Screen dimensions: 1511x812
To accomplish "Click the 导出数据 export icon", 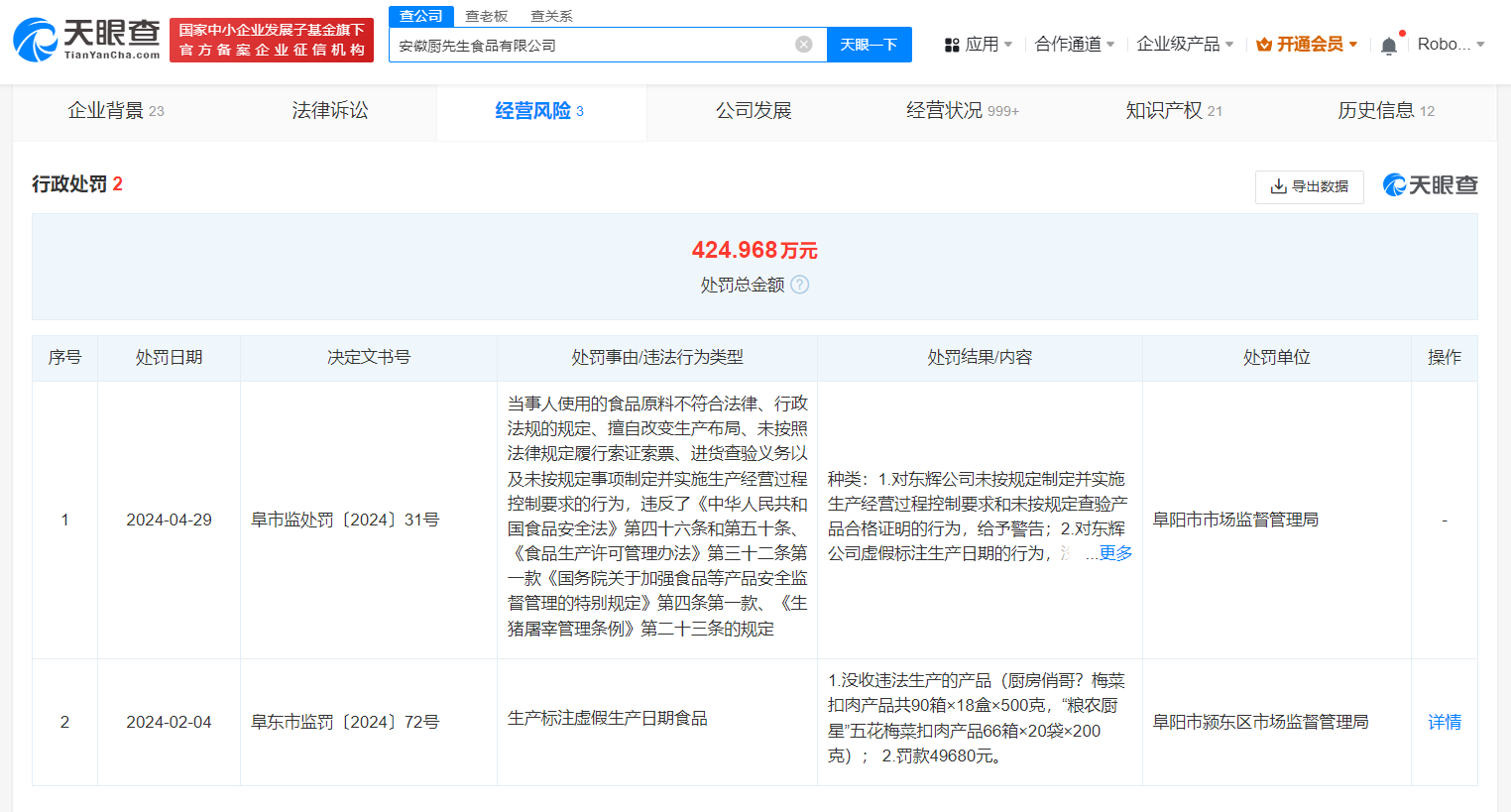I will (x=1278, y=186).
